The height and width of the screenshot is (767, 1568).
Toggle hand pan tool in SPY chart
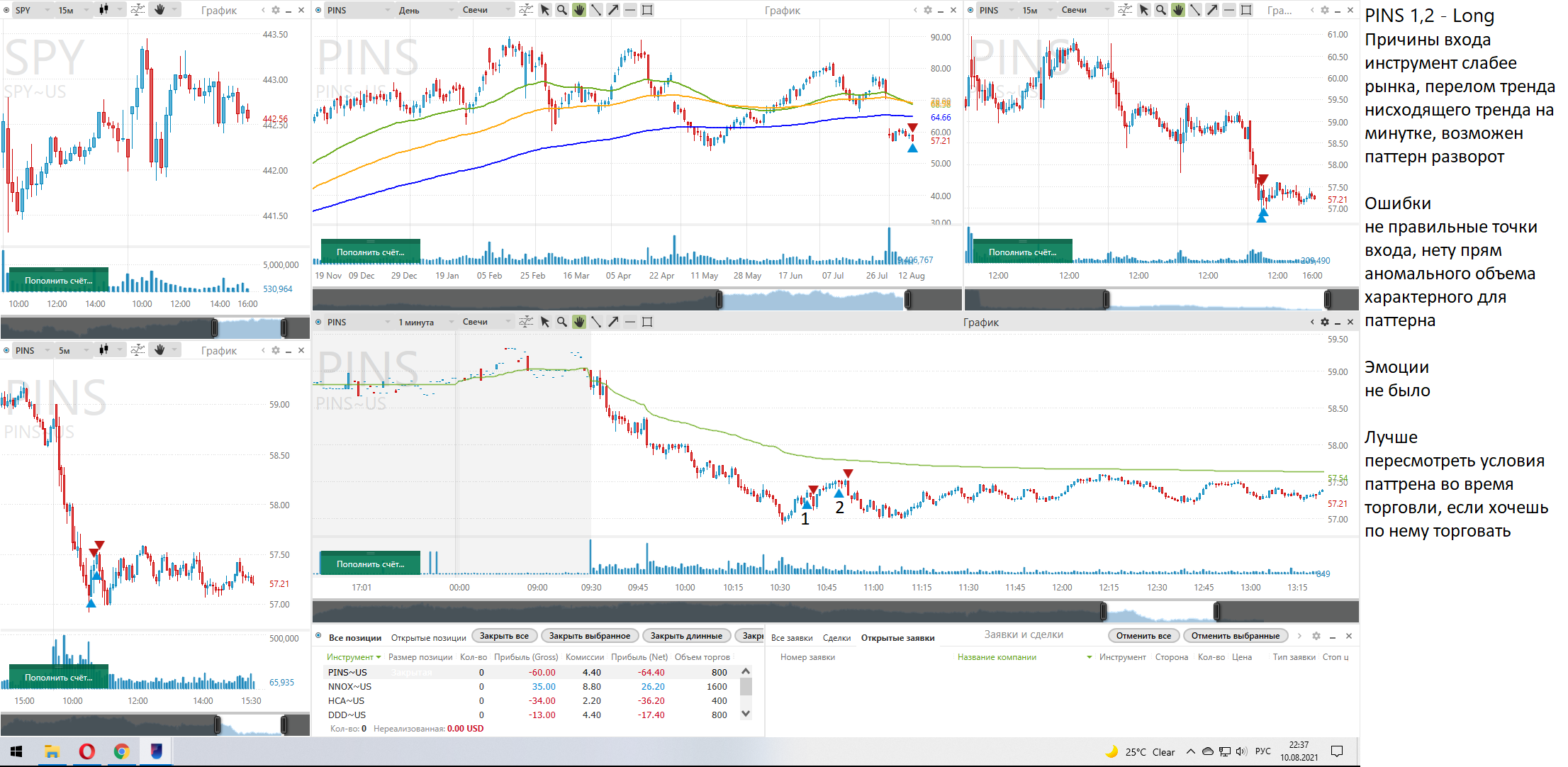(159, 10)
